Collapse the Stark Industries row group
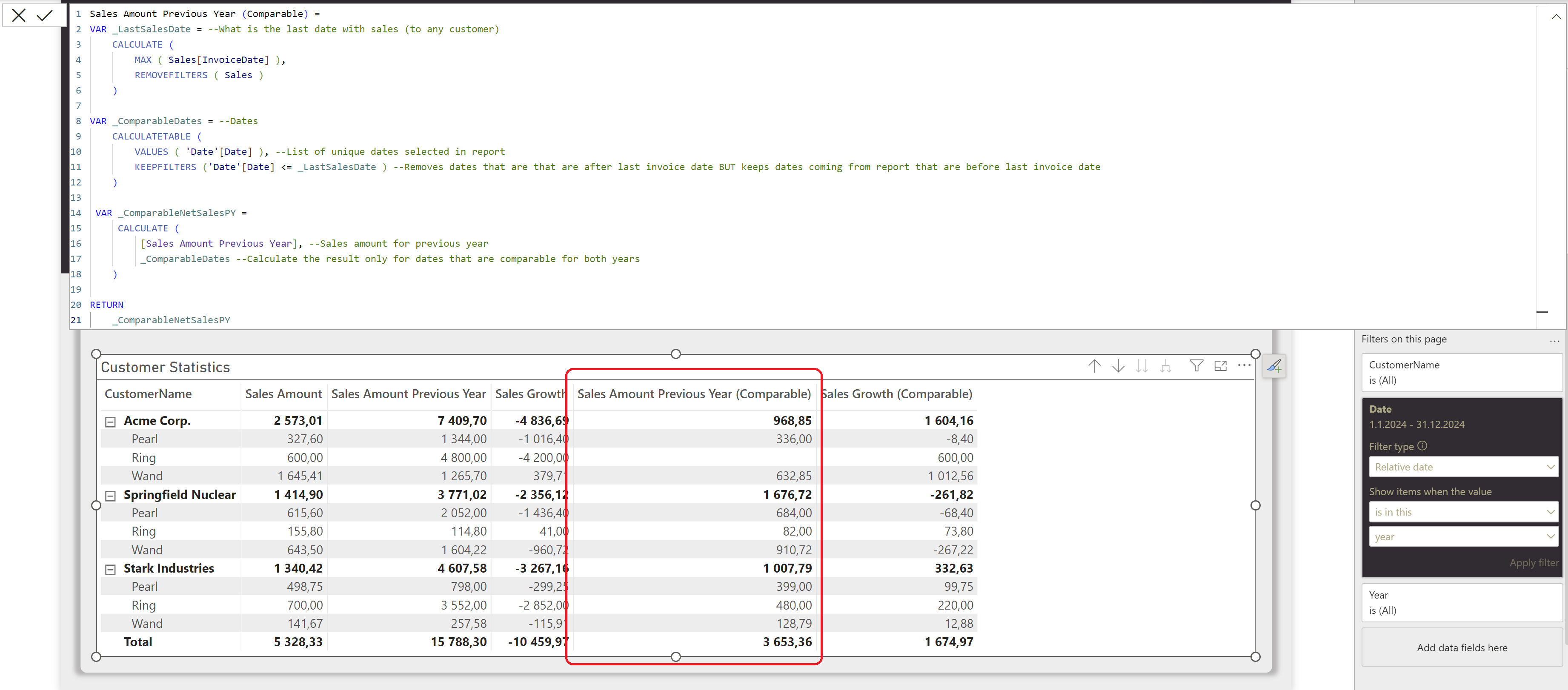The width and height of the screenshot is (1568, 690). coord(110,570)
